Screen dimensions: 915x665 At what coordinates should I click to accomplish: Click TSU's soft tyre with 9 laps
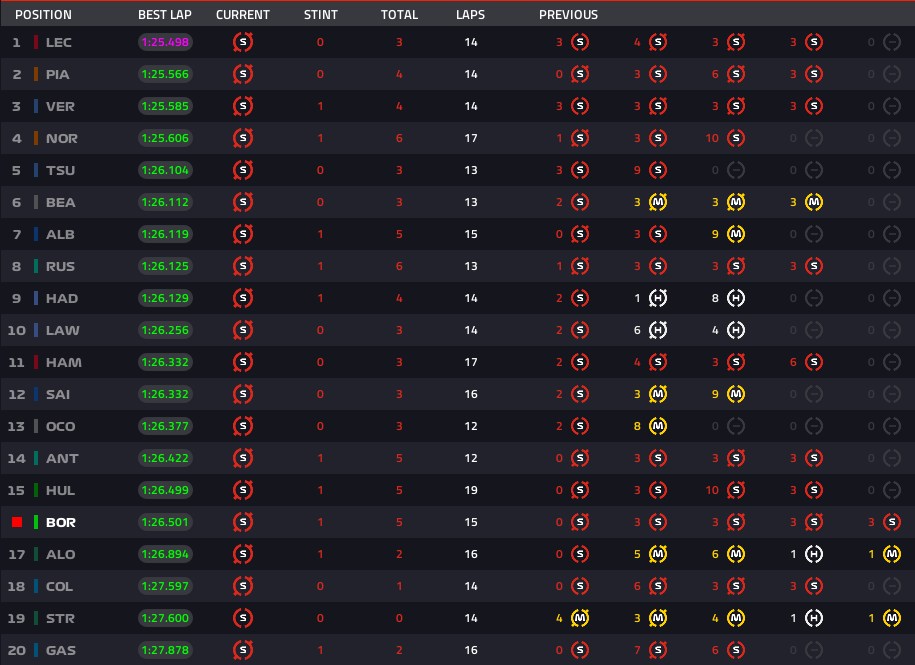tap(658, 170)
